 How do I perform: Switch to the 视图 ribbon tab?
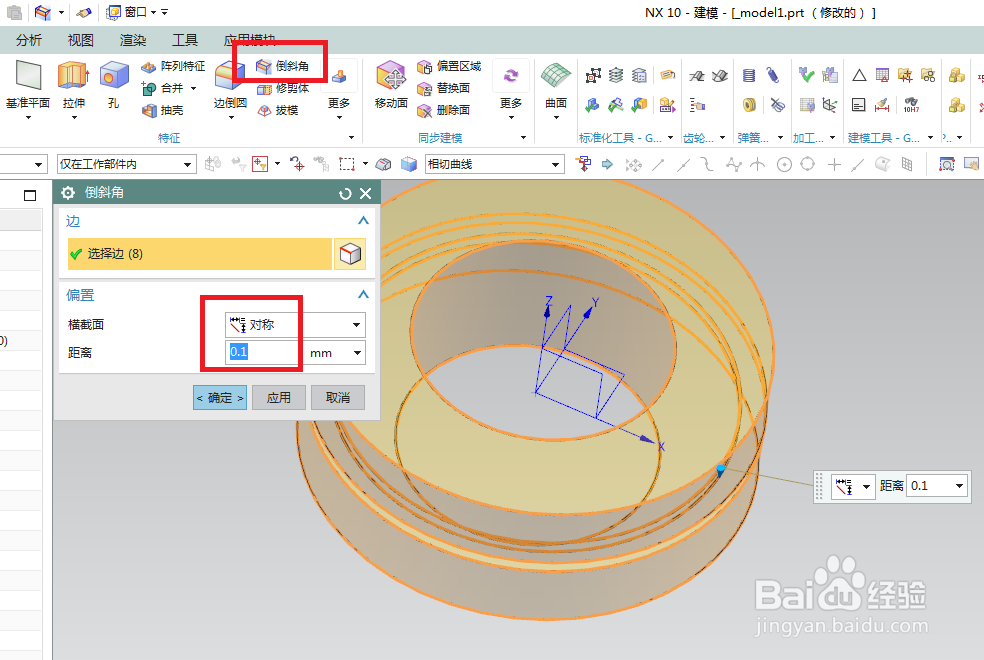coord(80,40)
